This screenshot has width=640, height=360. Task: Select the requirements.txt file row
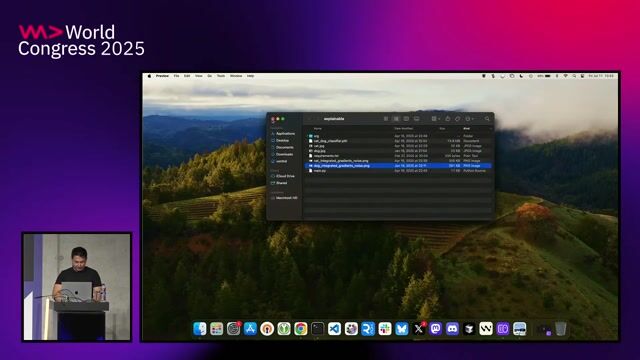click(x=398, y=156)
